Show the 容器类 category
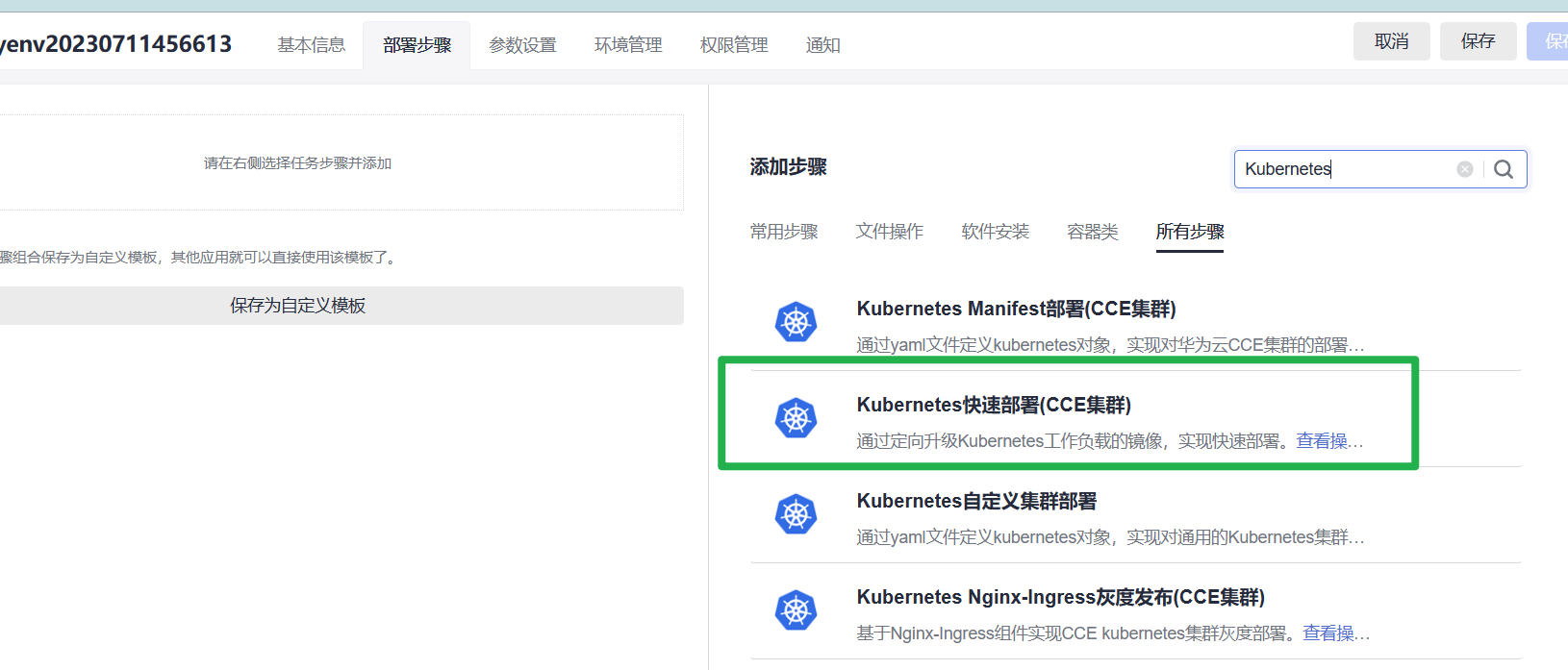 pyautogui.click(x=1093, y=232)
